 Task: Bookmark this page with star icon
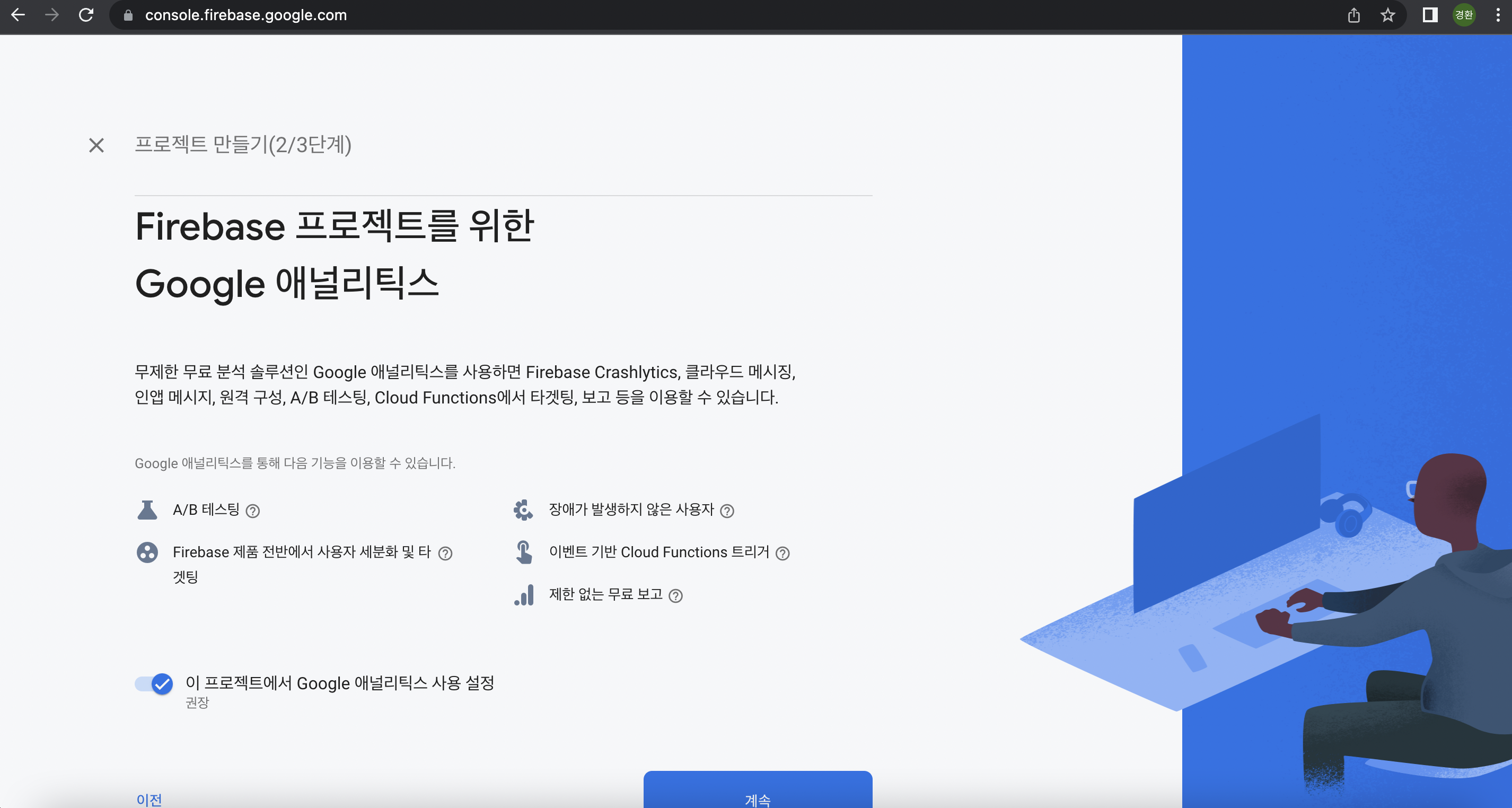click(x=1387, y=15)
